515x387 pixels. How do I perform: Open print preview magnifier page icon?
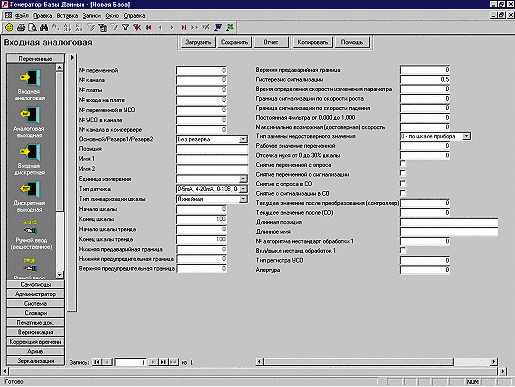[32, 27]
